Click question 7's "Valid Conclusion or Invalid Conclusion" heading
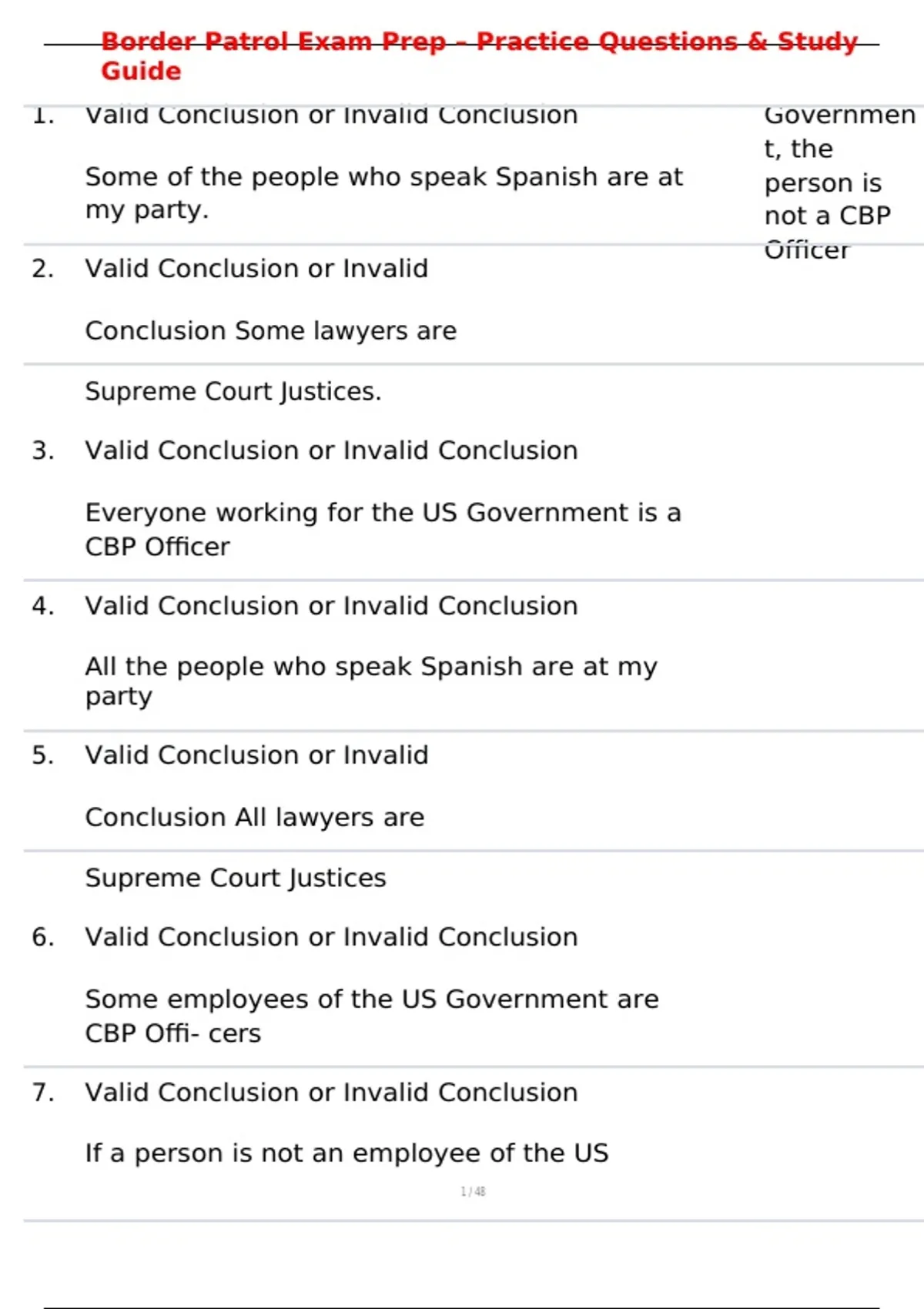The height and width of the screenshot is (1309, 924). tap(331, 1093)
